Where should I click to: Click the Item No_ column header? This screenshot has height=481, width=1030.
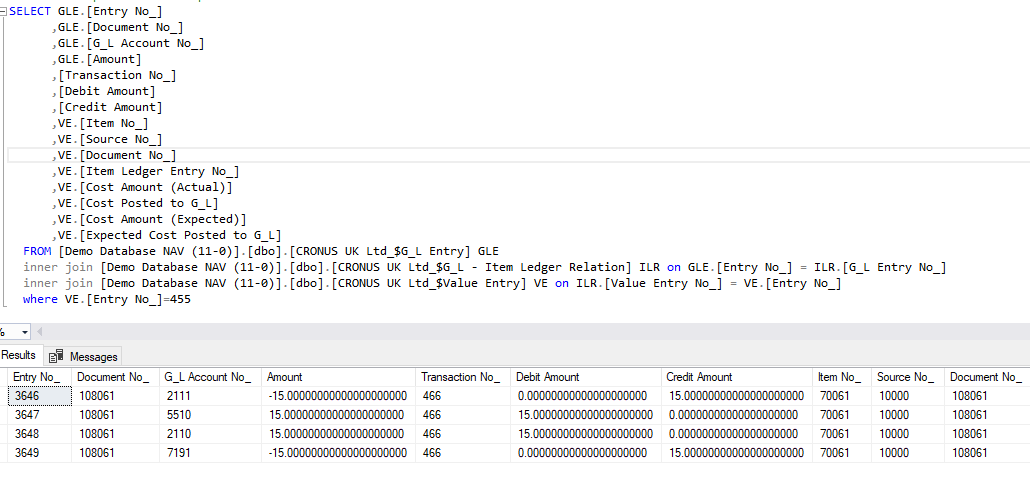(x=838, y=377)
